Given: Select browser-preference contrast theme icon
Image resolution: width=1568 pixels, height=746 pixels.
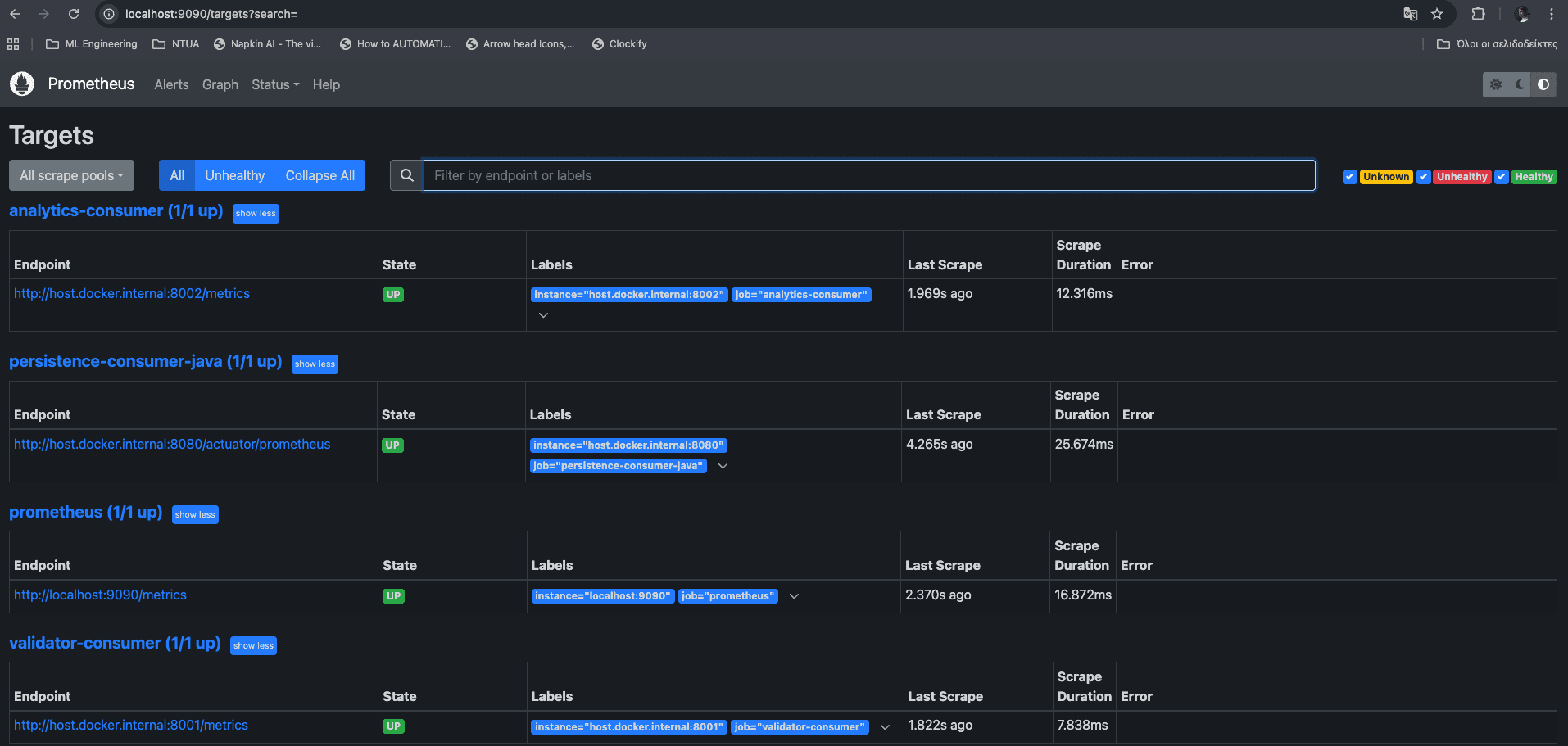Looking at the screenshot, I should click(1543, 84).
